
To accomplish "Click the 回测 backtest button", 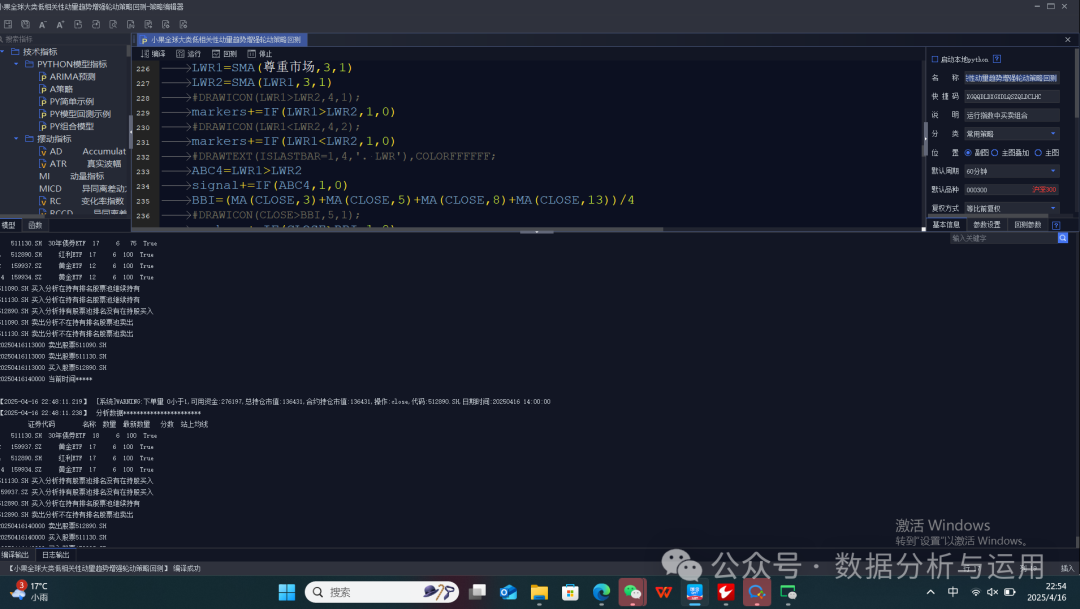I will pos(225,54).
